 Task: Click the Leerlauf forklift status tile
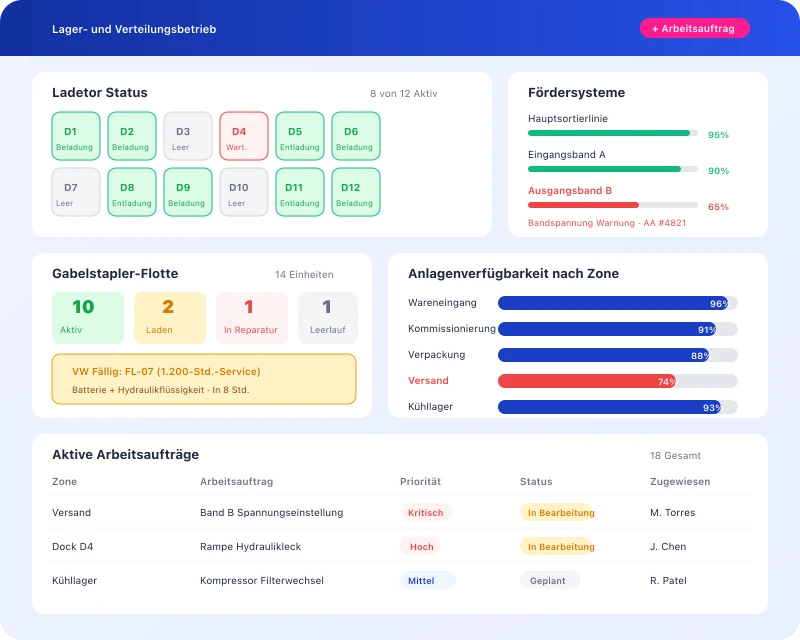[x=327, y=316]
